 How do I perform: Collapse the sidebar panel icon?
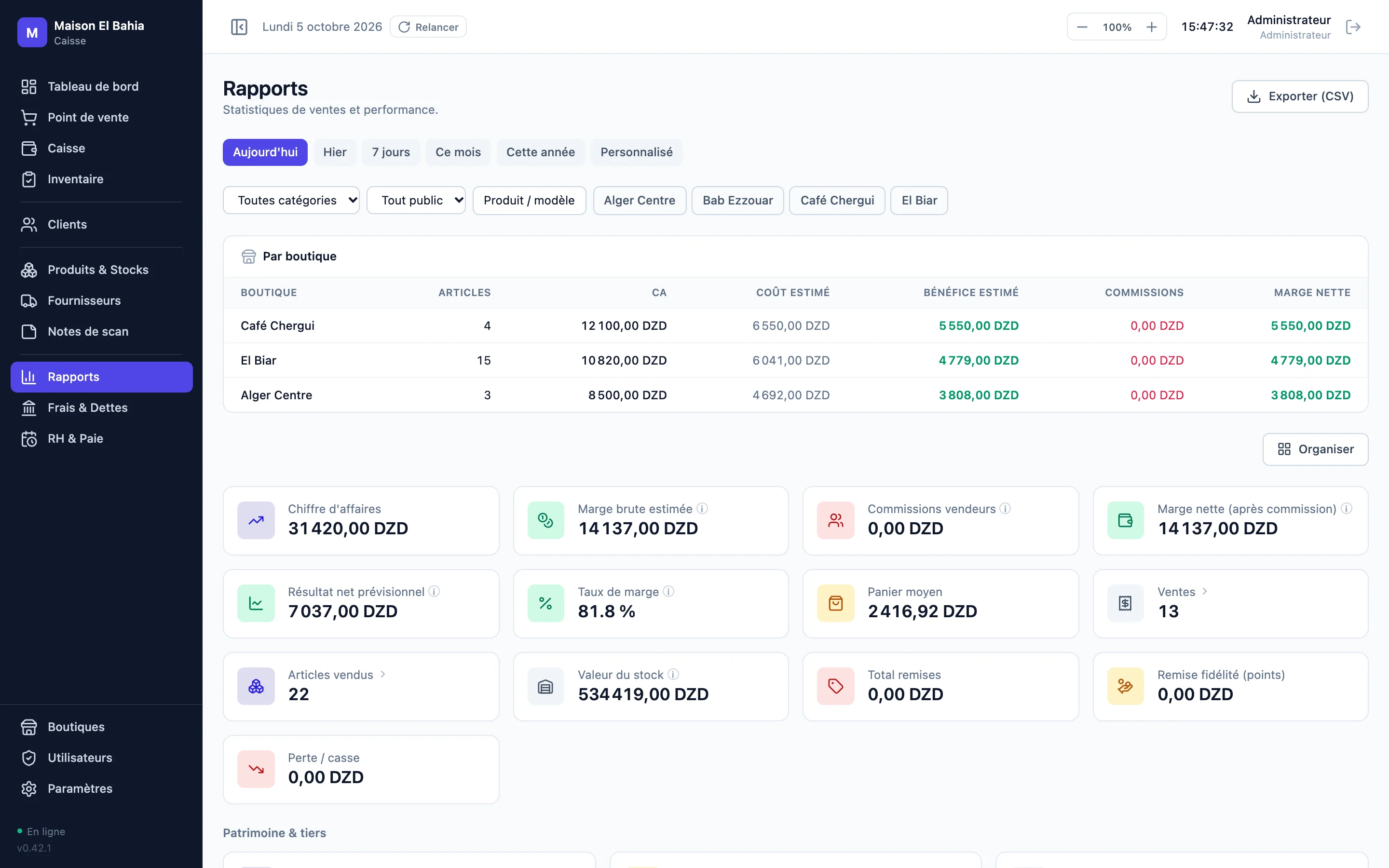239,27
